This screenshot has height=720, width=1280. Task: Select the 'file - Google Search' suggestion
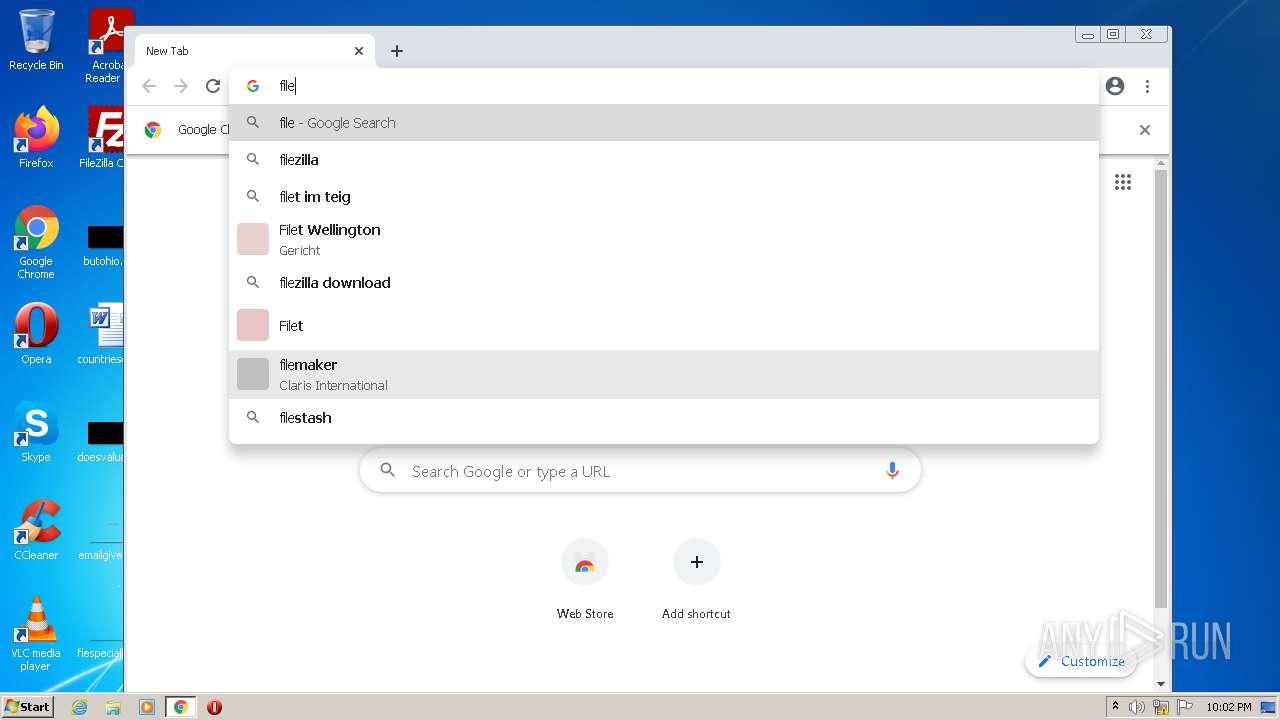pyautogui.click(x=664, y=123)
